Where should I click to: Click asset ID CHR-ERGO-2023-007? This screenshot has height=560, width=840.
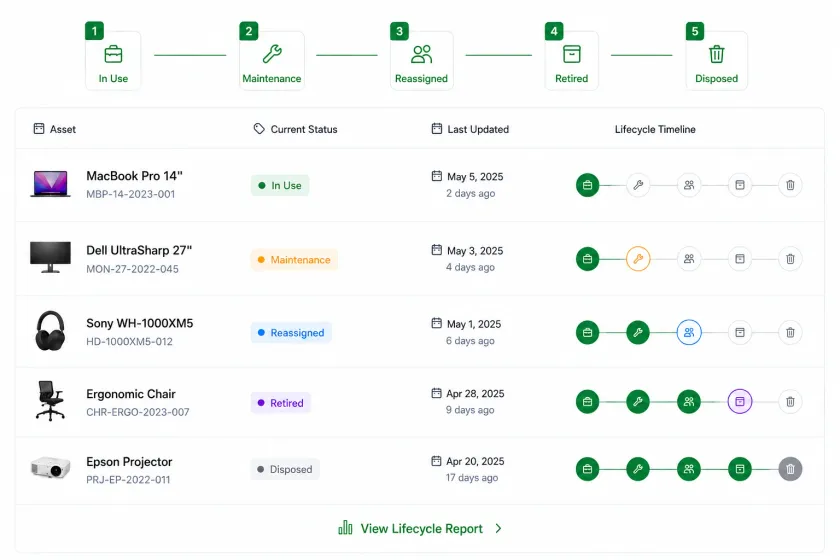tap(138, 412)
